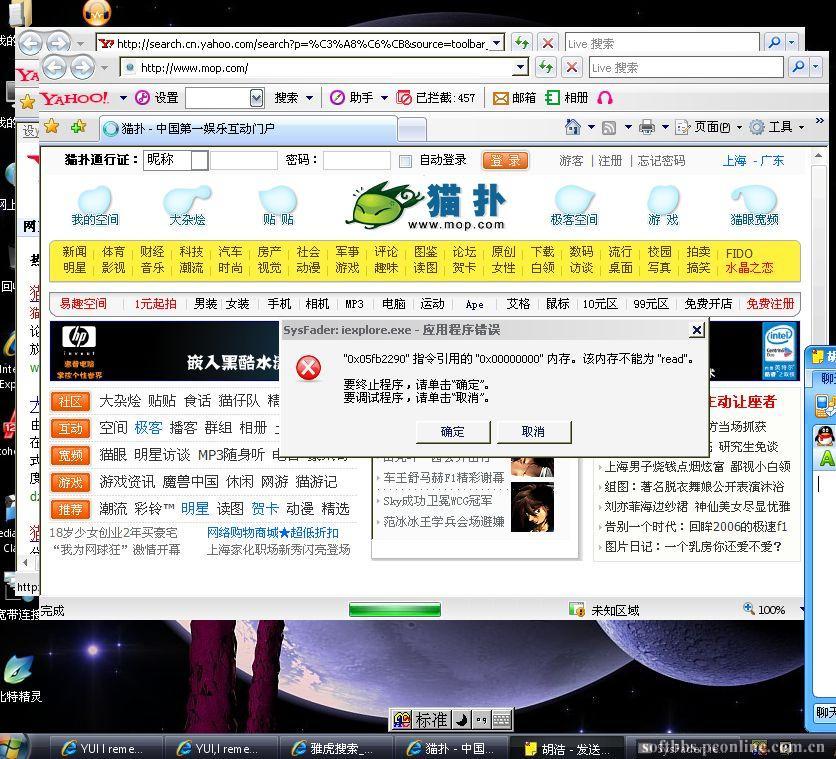Click the Intel badge on the banner

(x=779, y=350)
